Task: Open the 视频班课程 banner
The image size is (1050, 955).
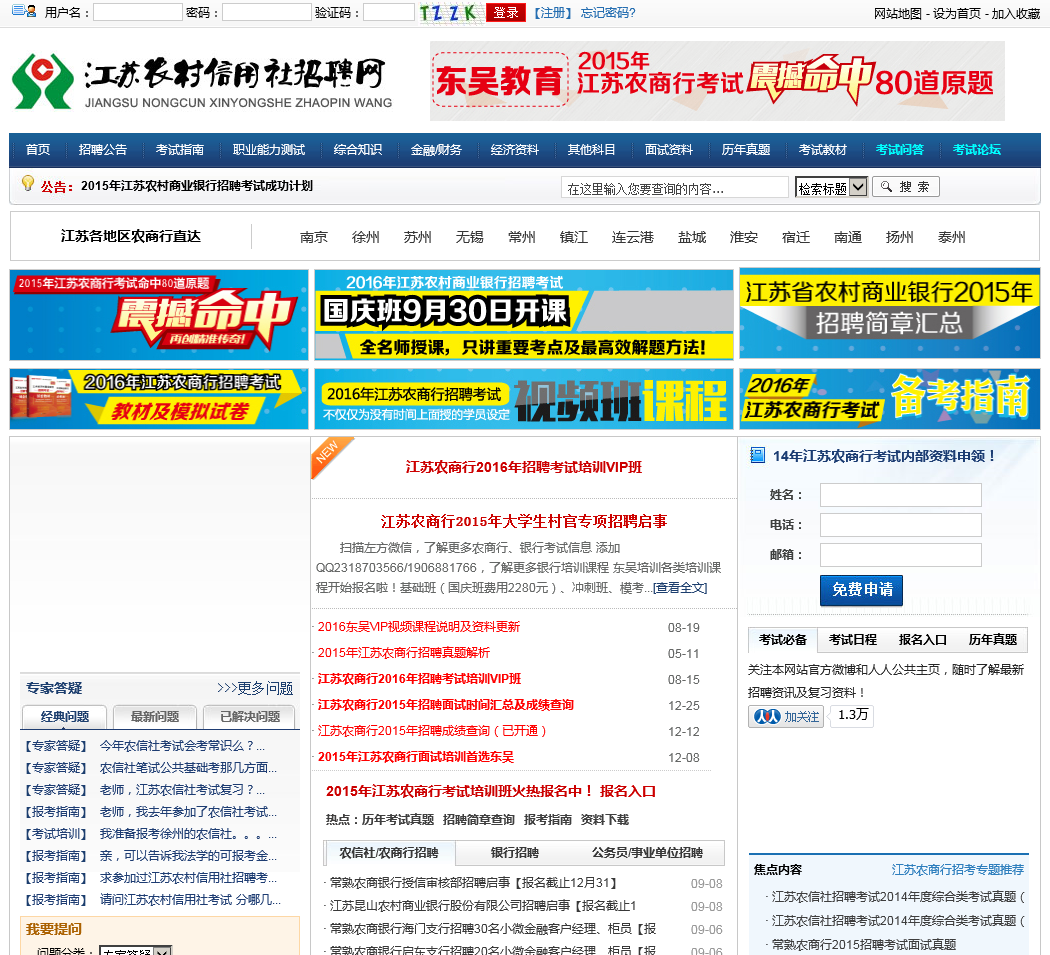Action: pyautogui.click(x=524, y=399)
